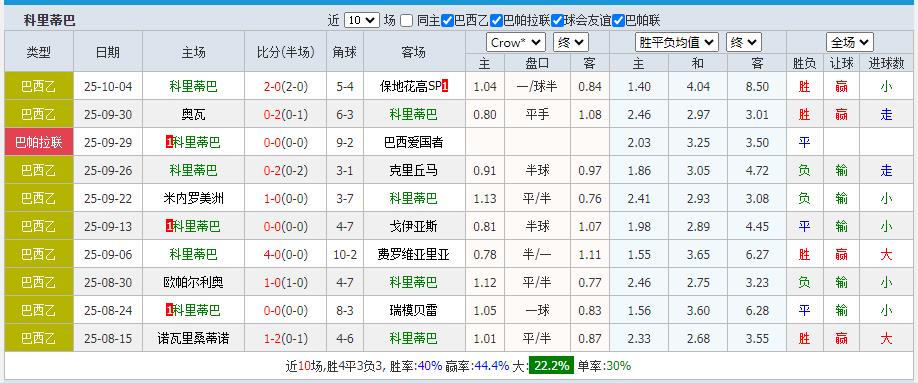Viewport: 918px width, 383px height.
Task: Select the 类型 column header
Action: point(39,52)
